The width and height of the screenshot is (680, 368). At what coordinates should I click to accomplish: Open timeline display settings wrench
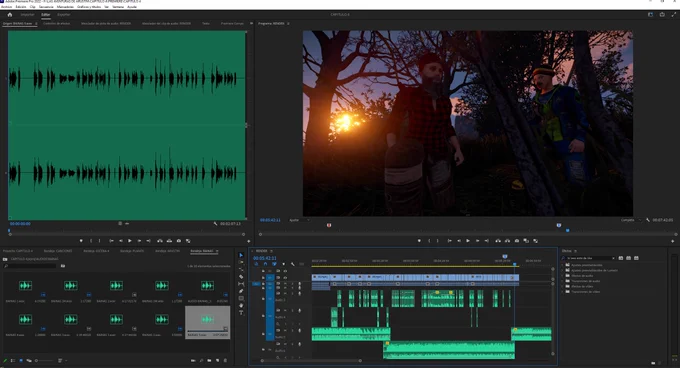point(293,264)
